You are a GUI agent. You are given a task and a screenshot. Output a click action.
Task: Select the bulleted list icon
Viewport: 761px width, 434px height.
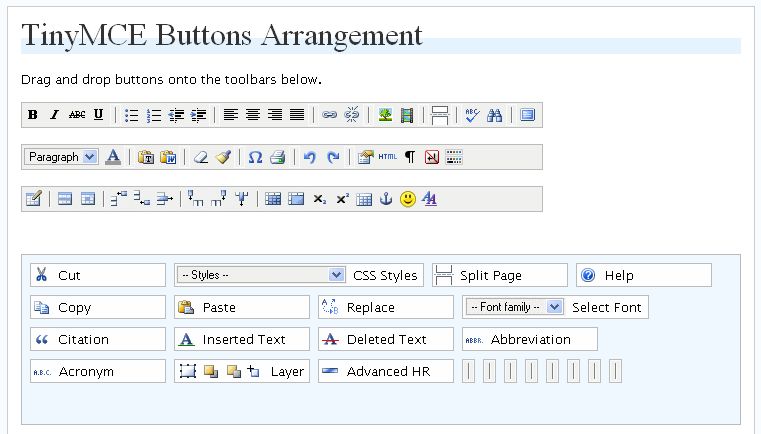coord(131,115)
